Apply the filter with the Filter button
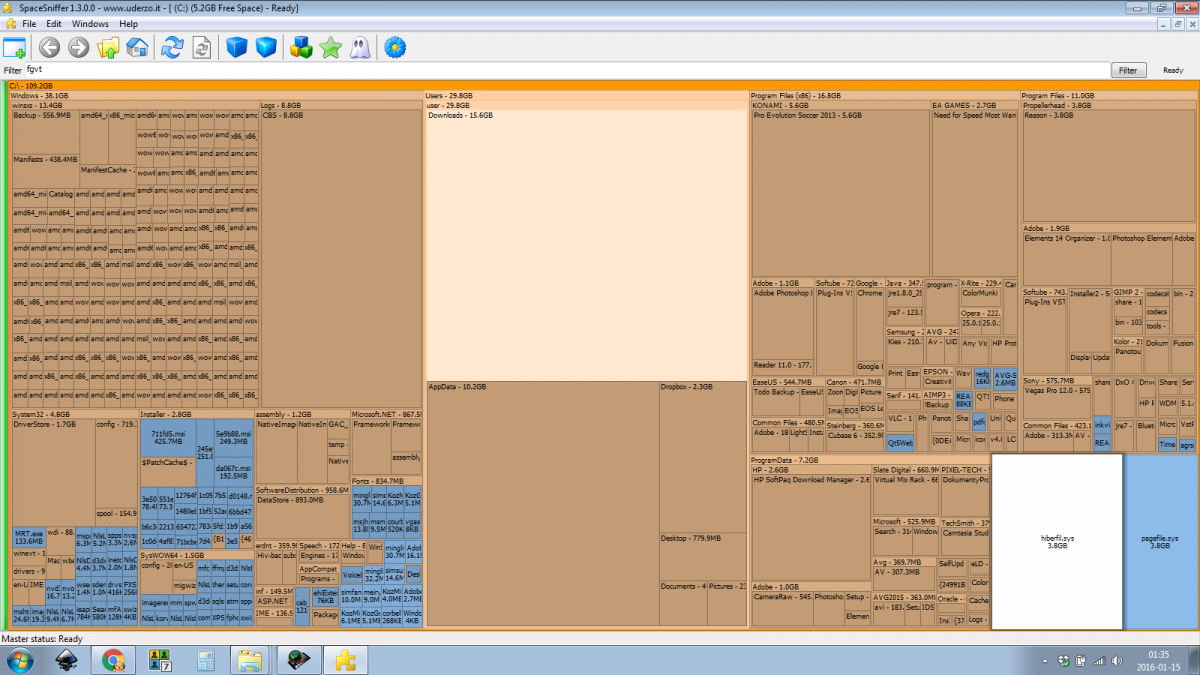Viewport: 1200px width, 675px height. [x=1128, y=70]
